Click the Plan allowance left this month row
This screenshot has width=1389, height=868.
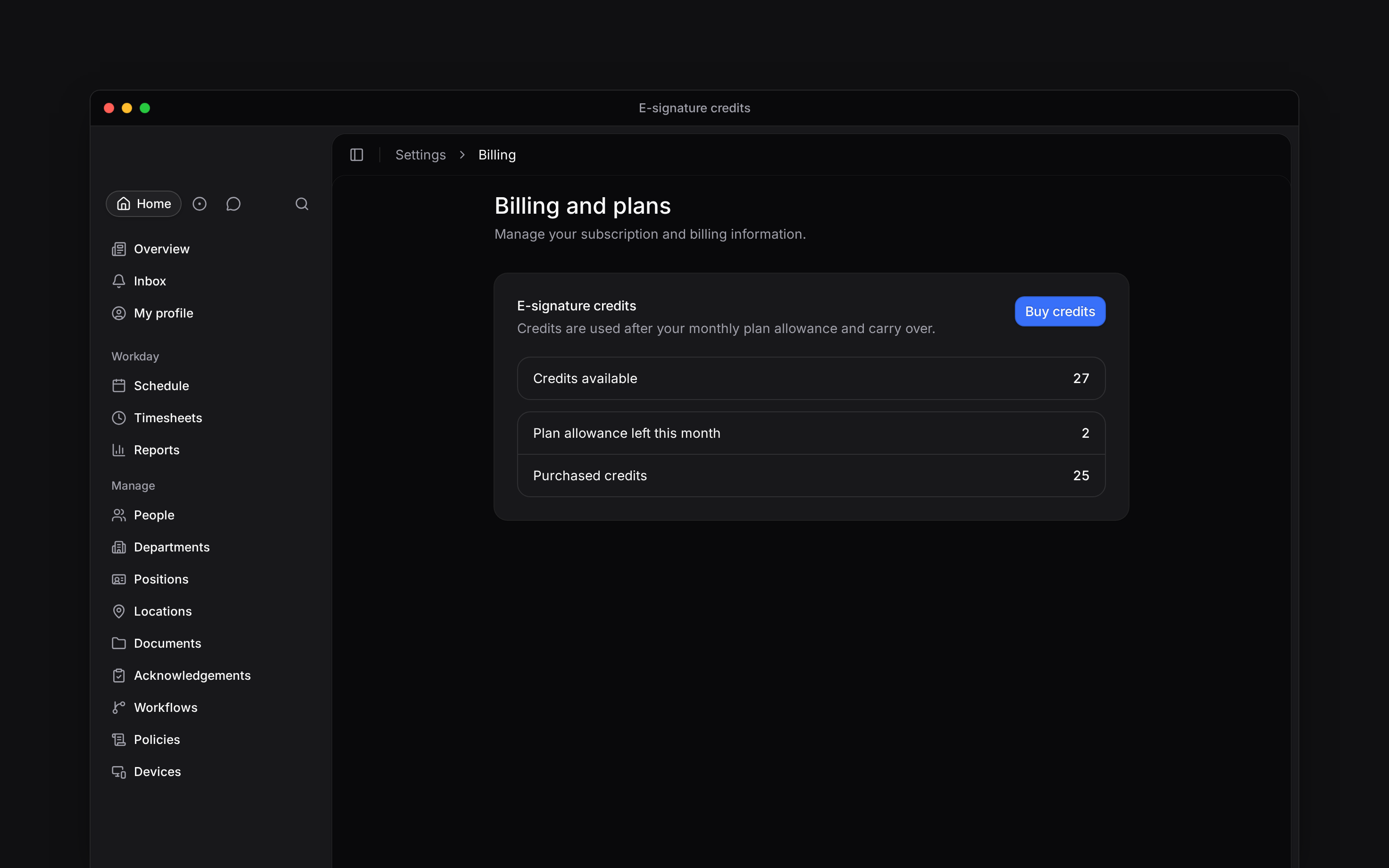point(811,434)
